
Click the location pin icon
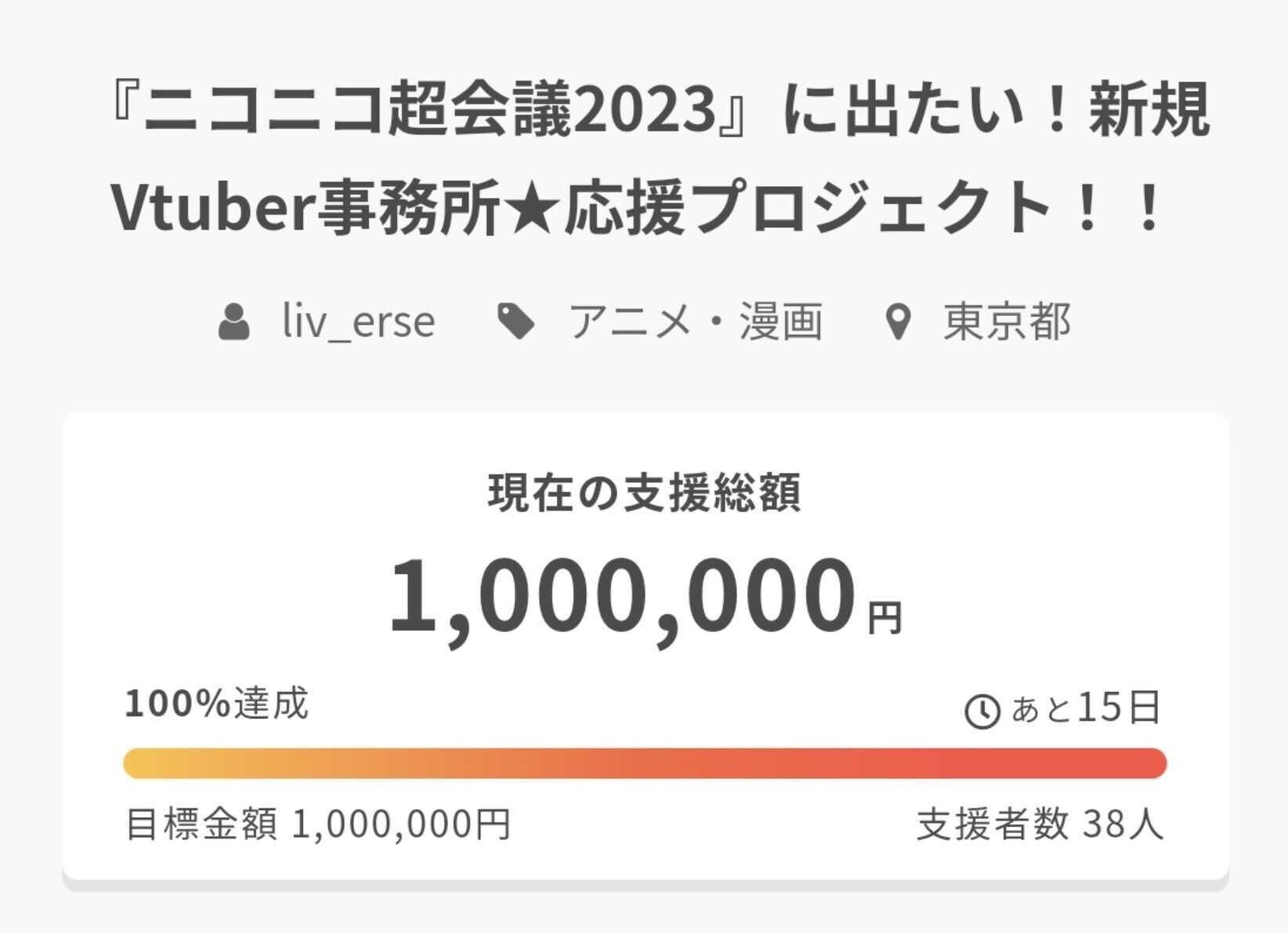(898, 322)
